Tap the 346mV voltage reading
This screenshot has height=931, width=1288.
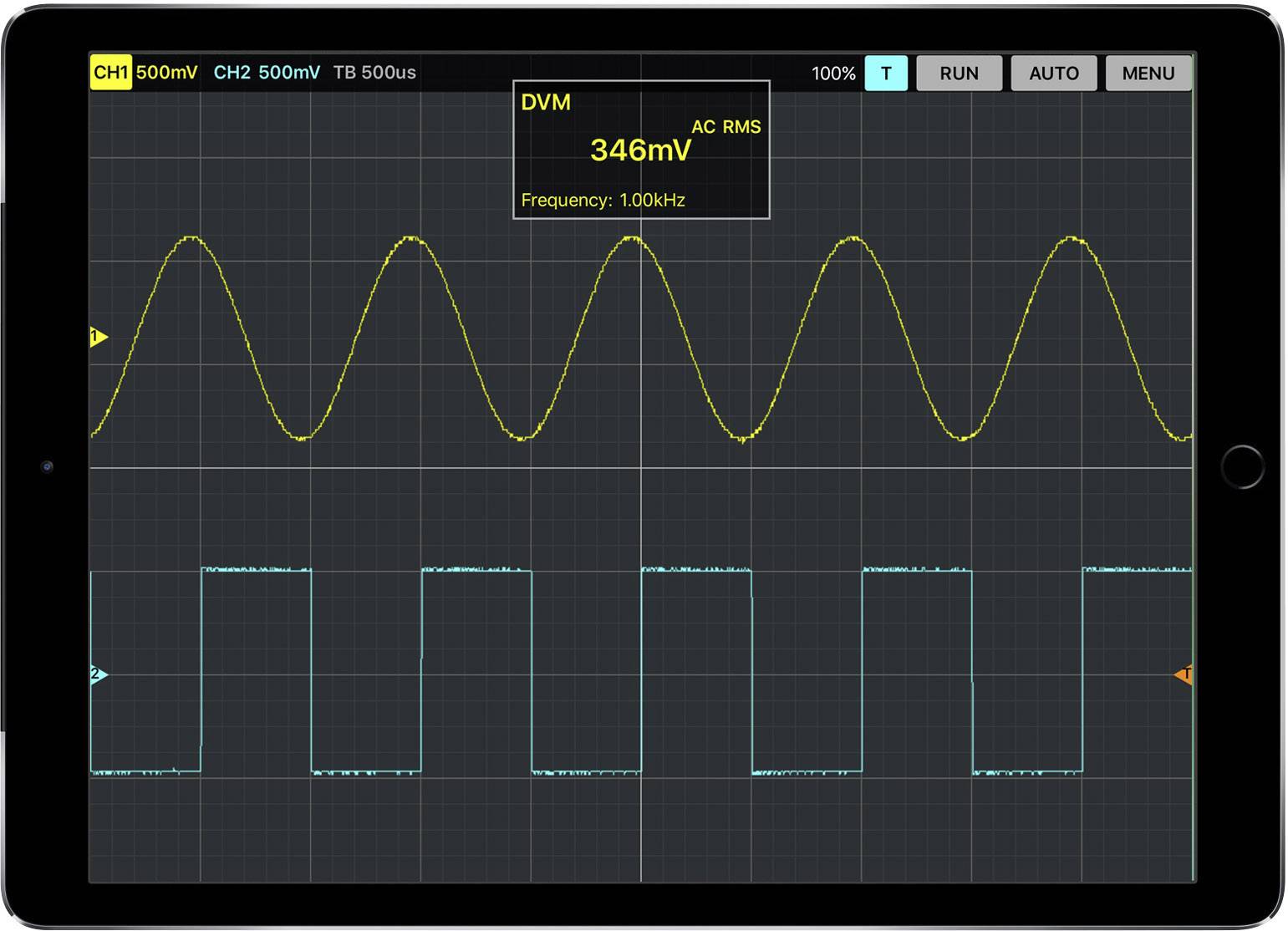point(640,151)
